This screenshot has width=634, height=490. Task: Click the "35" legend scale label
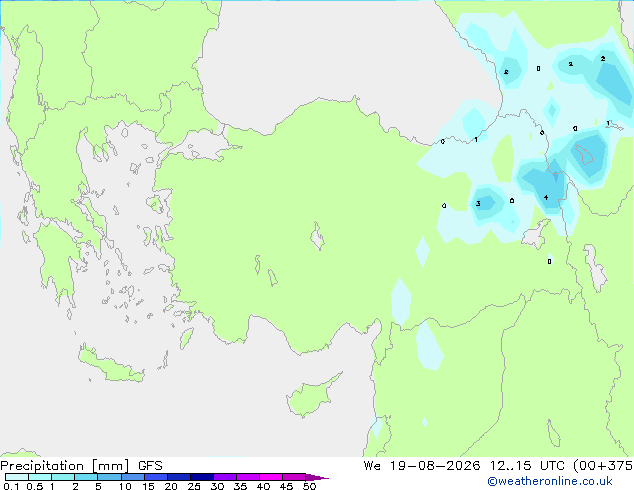click(240, 486)
